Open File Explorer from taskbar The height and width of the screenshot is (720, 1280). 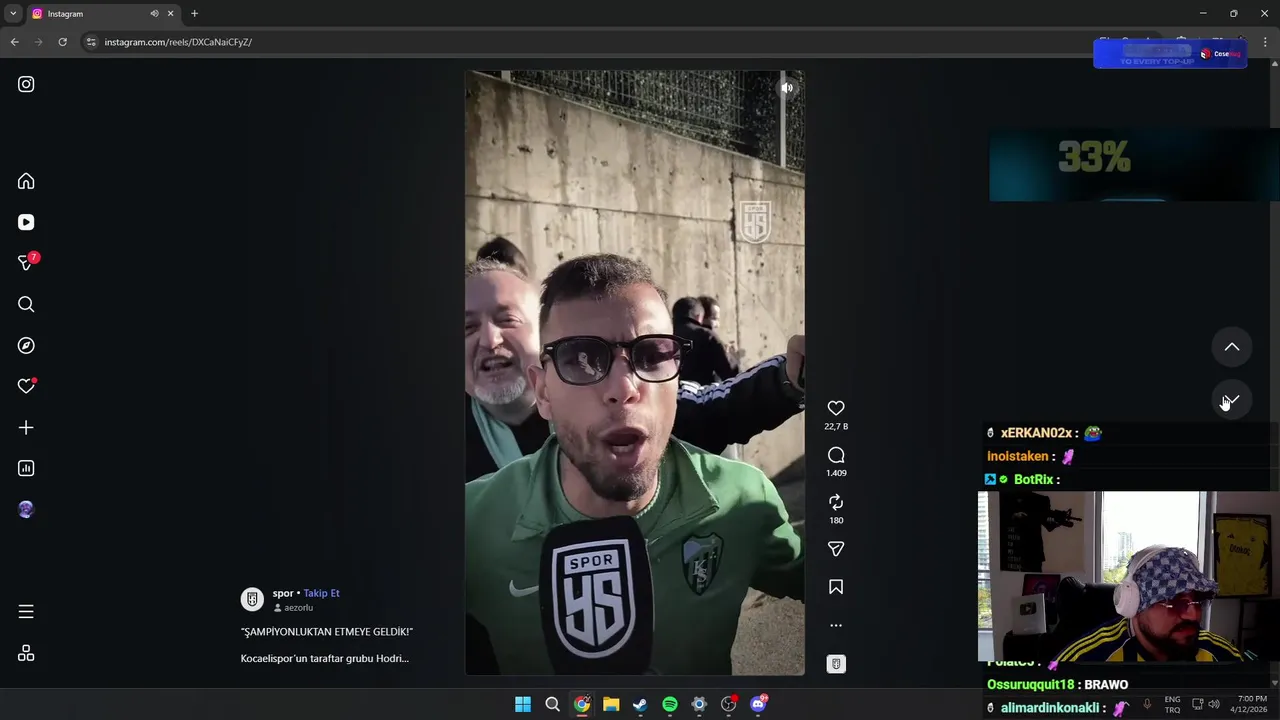pos(611,704)
